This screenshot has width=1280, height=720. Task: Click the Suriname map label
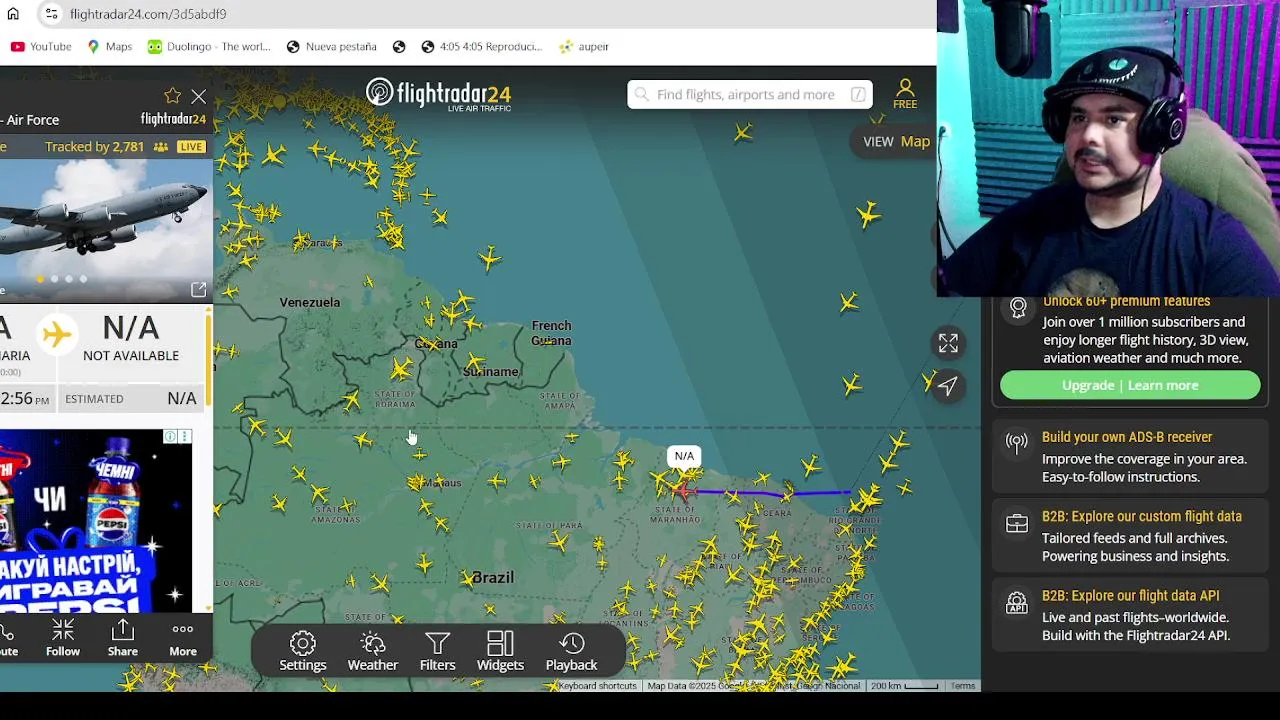click(491, 371)
